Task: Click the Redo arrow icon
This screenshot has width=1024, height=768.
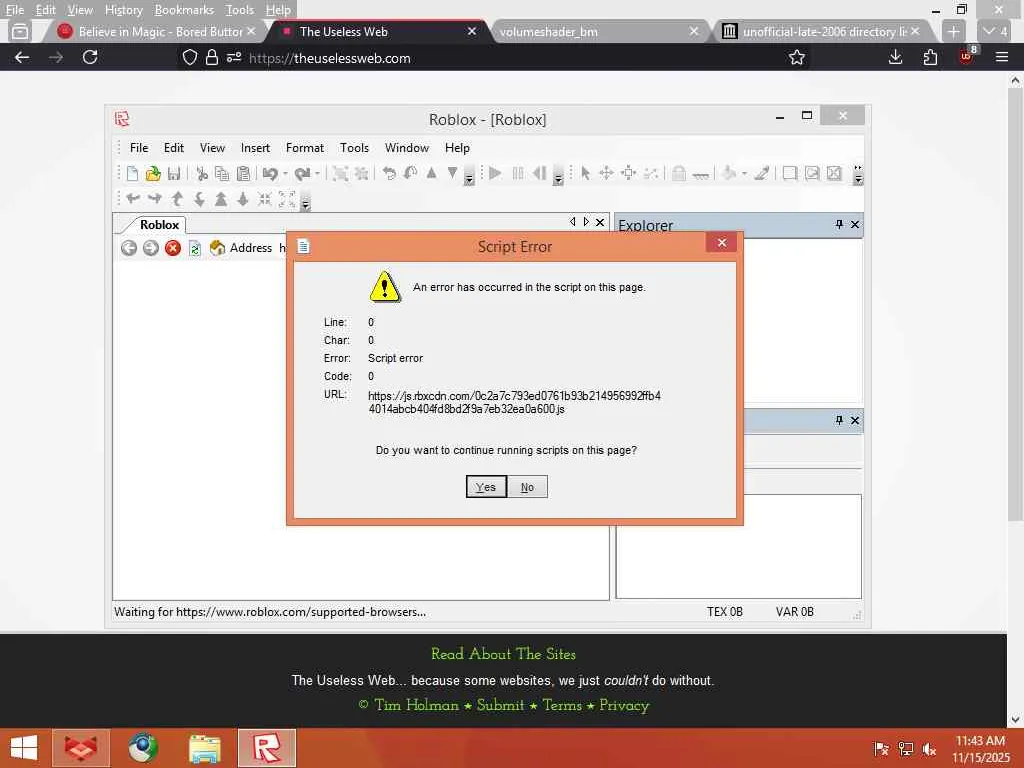Action: pyautogui.click(x=302, y=173)
